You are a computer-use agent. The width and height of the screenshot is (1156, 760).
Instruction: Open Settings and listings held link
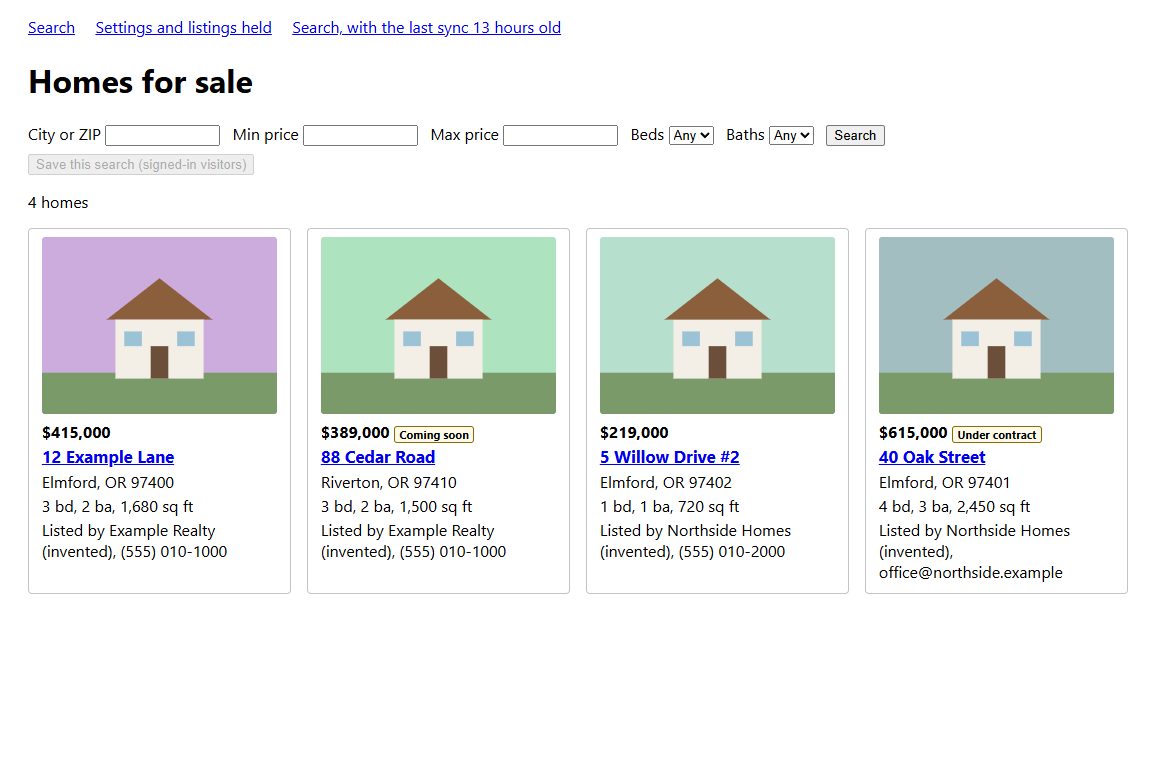[x=184, y=28]
